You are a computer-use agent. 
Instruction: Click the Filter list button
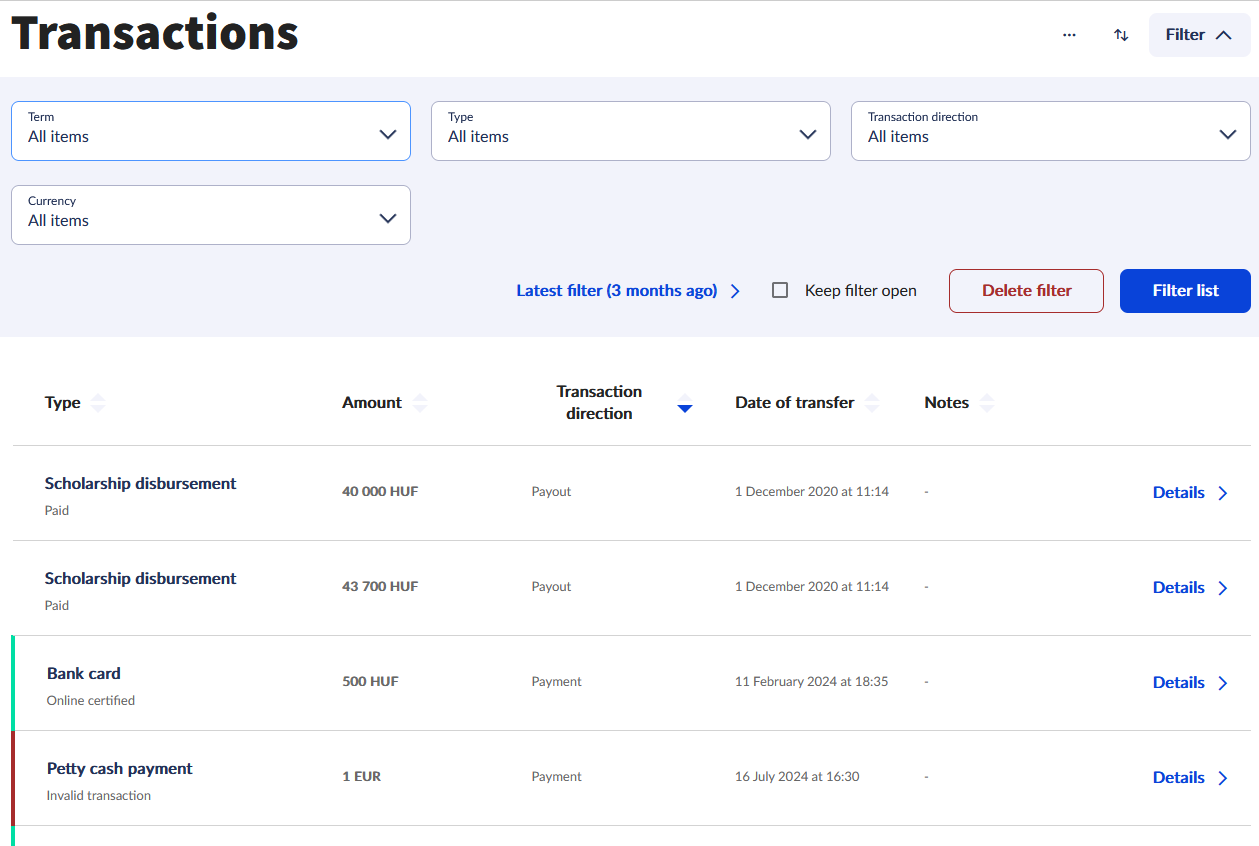tap(1185, 291)
